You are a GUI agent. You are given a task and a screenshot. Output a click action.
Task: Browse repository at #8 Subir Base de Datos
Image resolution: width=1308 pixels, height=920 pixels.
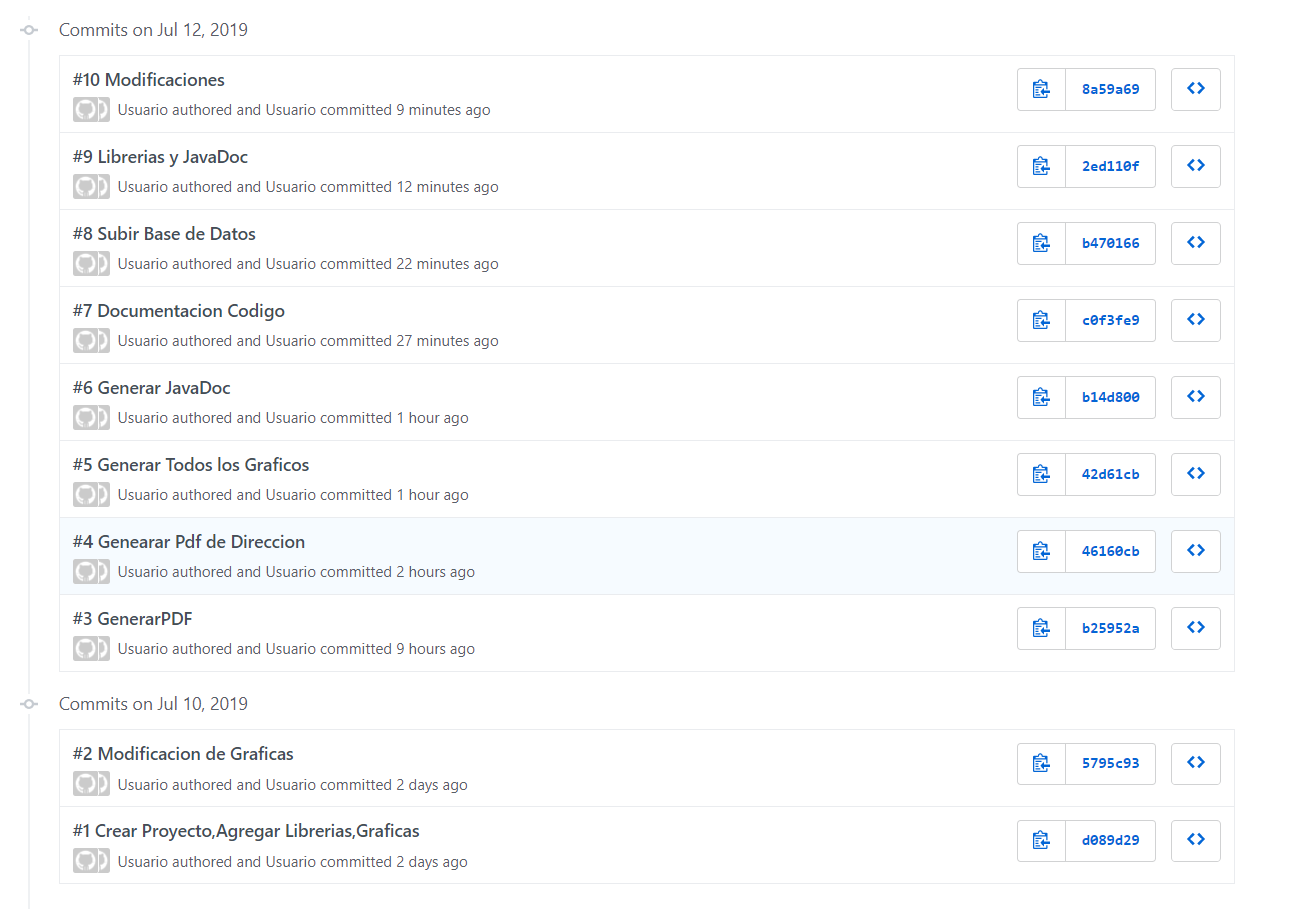(1196, 243)
